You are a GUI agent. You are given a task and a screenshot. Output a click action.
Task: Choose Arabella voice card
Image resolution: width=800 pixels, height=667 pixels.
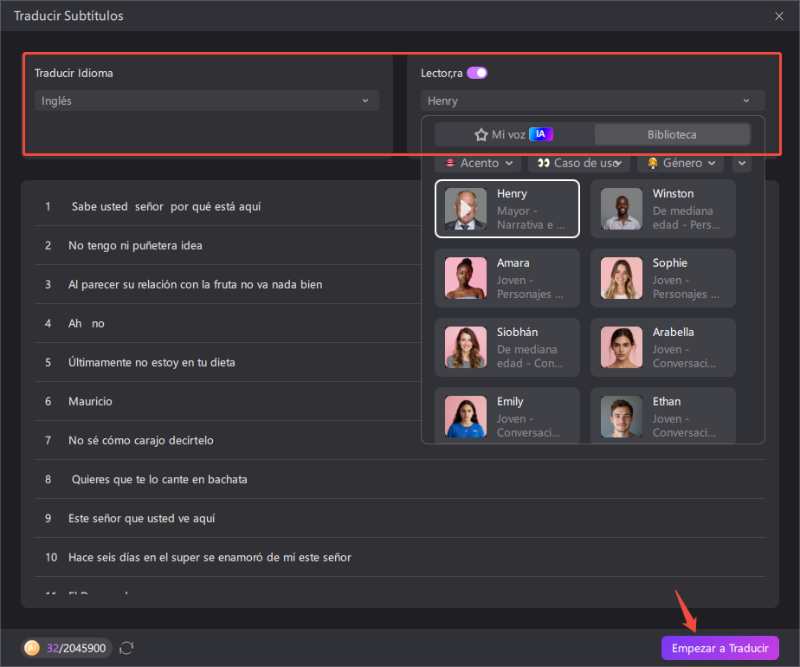pyautogui.click(x=663, y=347)
